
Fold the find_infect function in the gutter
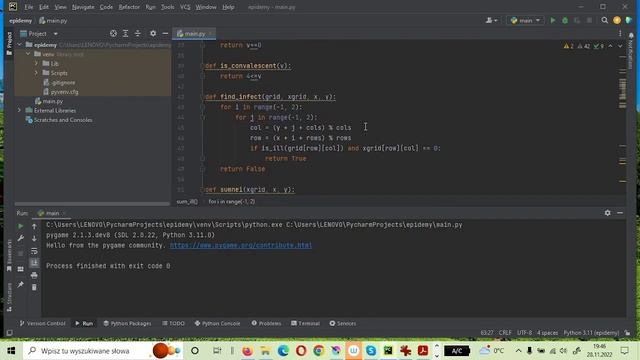[x=202, y=97]
